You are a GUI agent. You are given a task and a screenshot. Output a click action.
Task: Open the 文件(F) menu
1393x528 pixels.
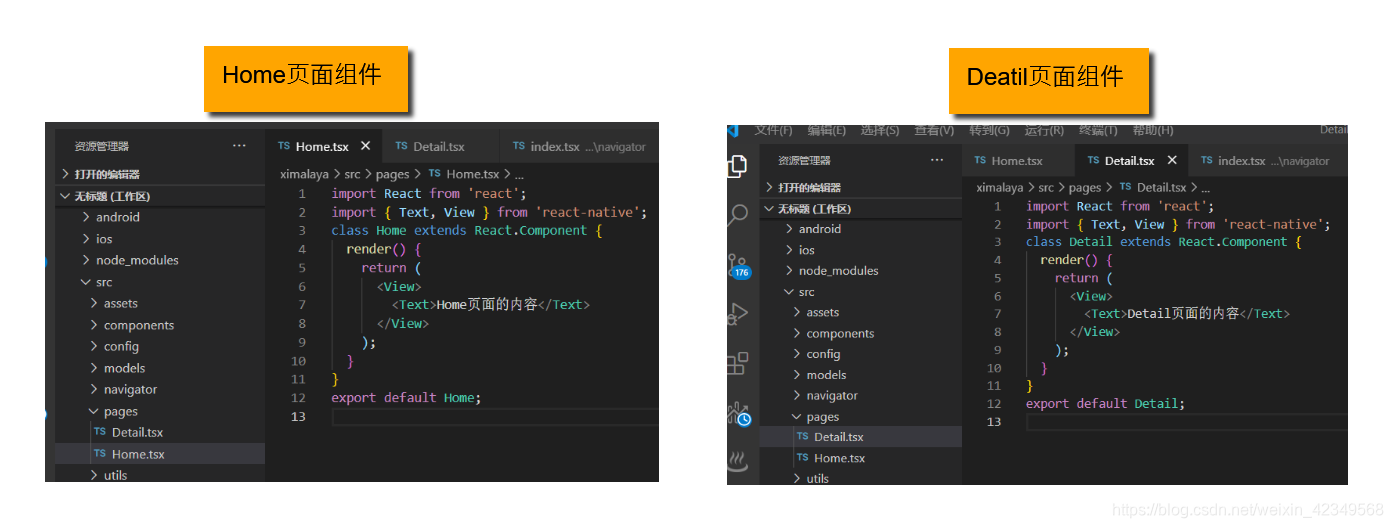tap(773, 131)
